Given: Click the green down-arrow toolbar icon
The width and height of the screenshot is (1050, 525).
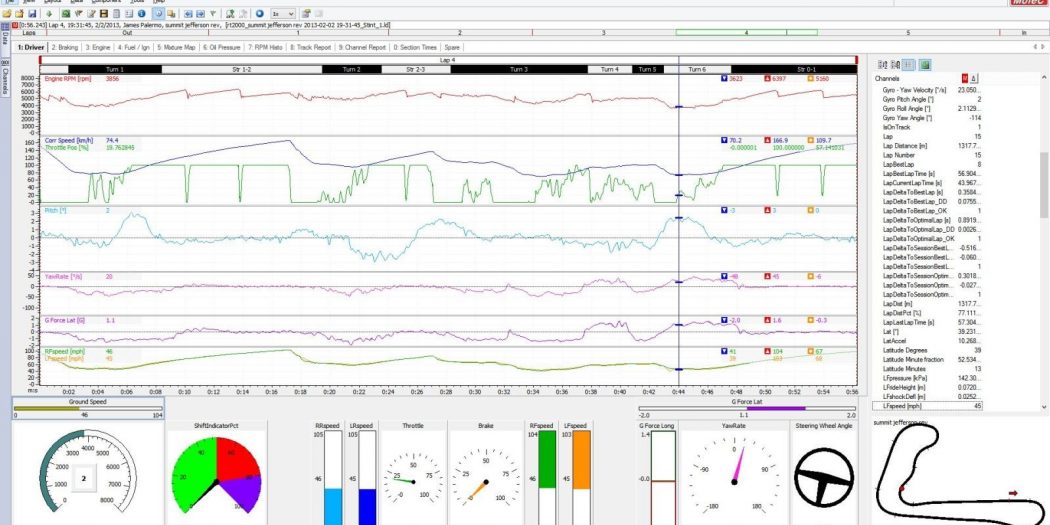Looking at the screenshot, I should (49, 13).
